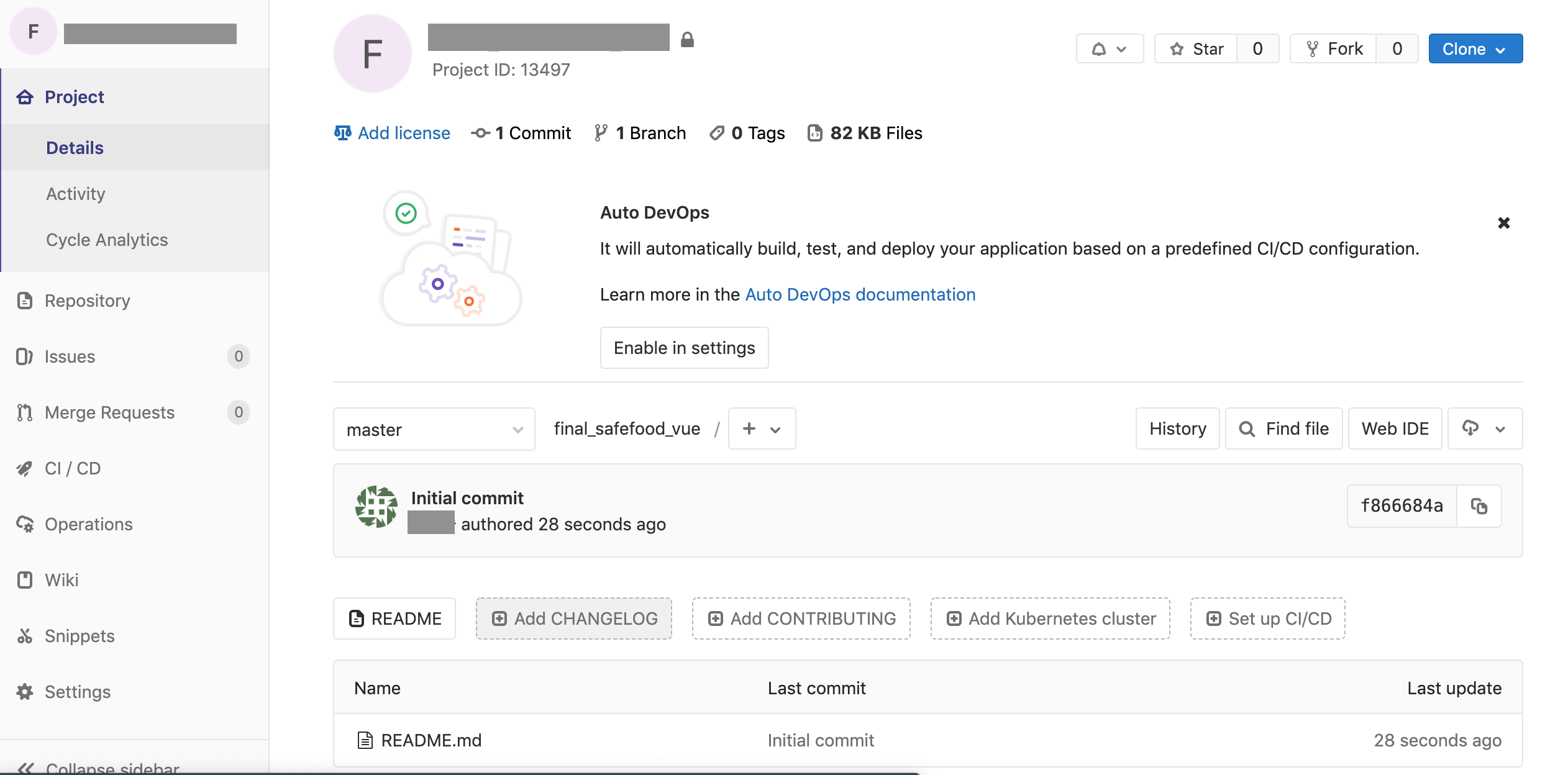
Task: Open the Snippets sidebar section
Action: [x=80, y=636]
